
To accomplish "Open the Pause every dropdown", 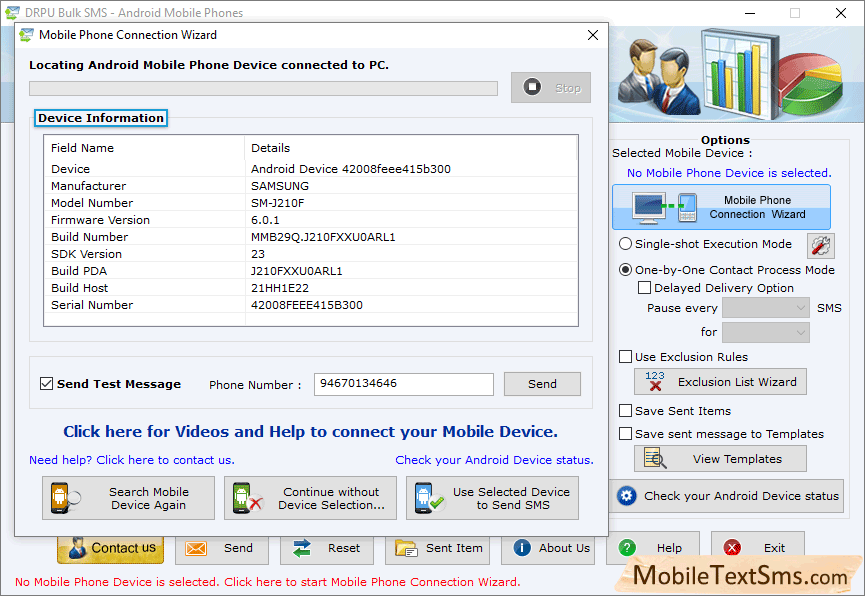I will pyautogui.click(x=766, y=308).
